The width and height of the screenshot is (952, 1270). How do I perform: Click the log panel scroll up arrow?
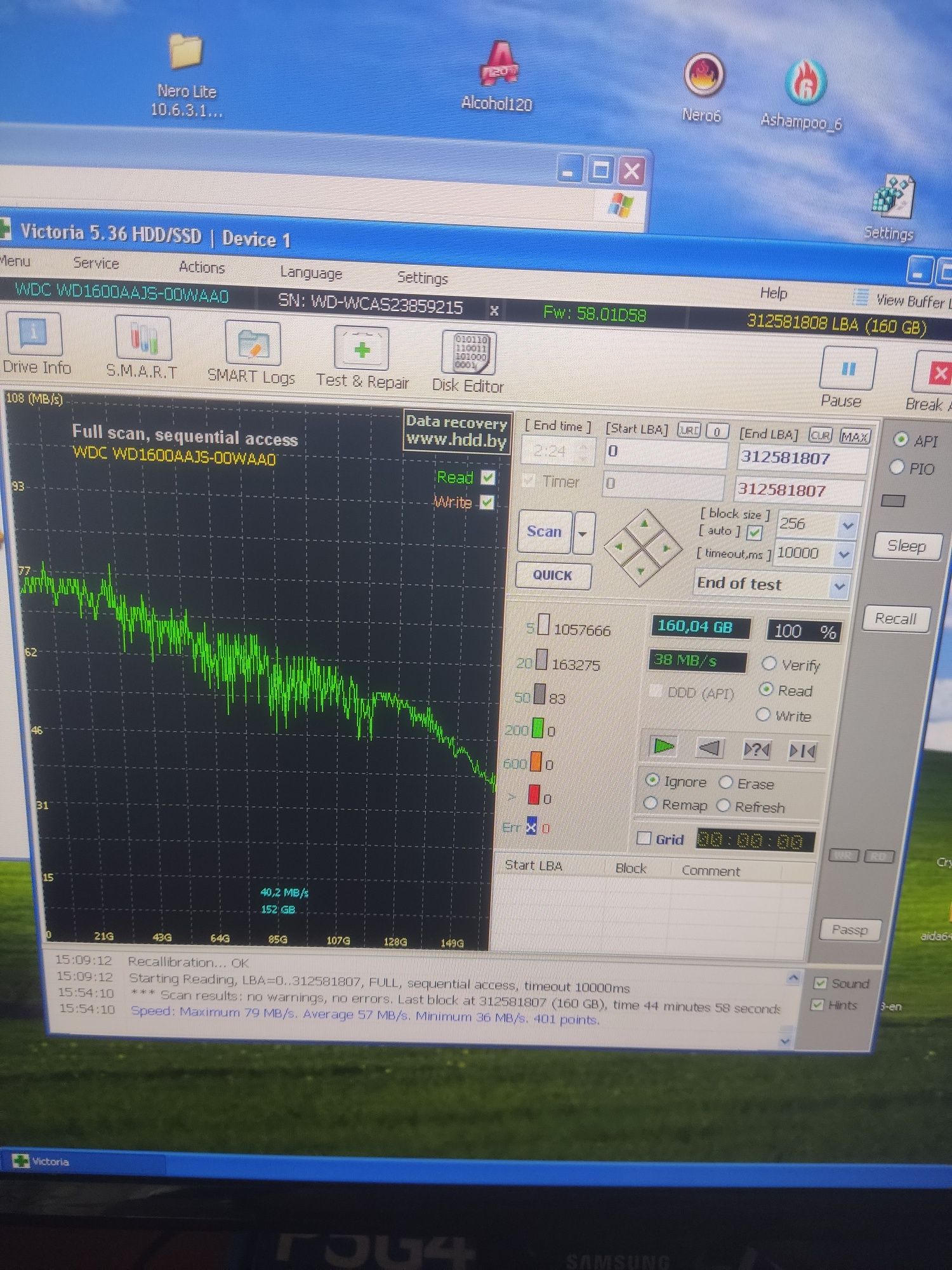(x=793, y=978)
